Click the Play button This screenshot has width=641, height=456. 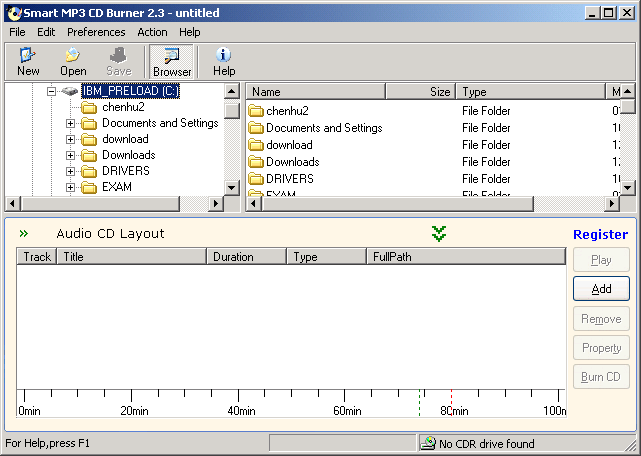601,260
